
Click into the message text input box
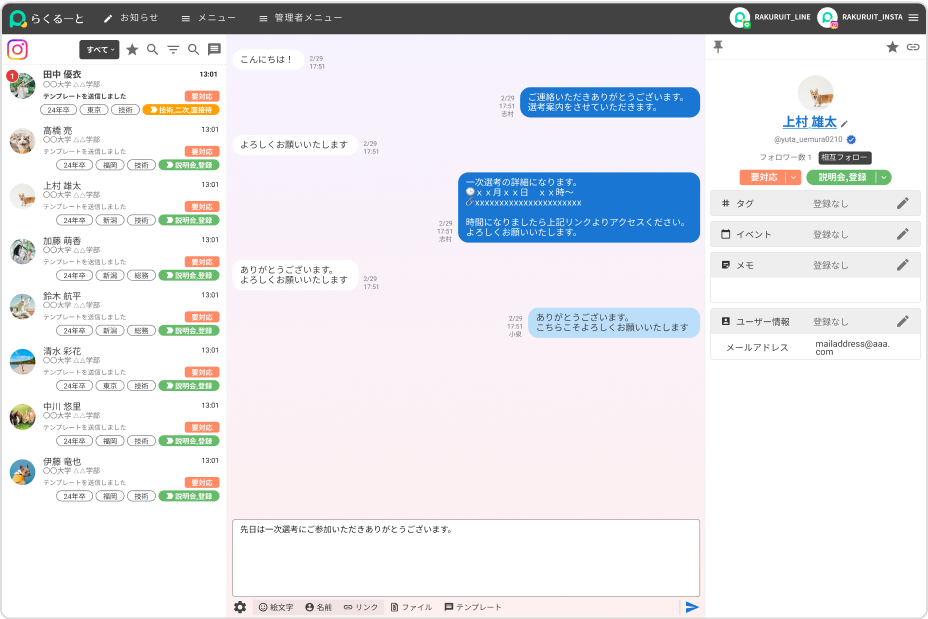[465, 560]
